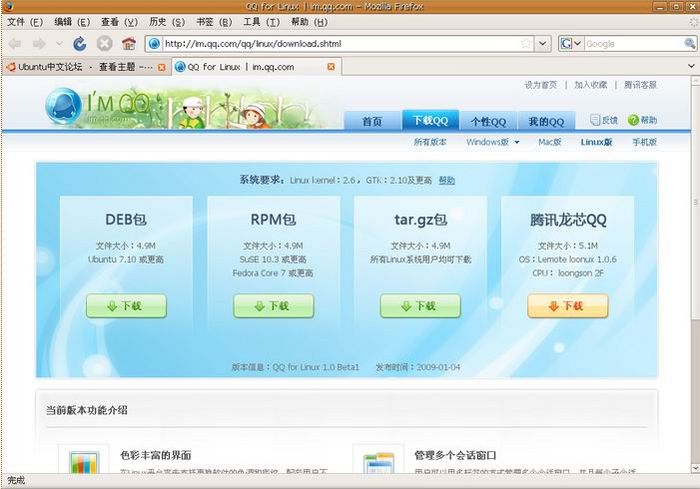Click the 腾讯客服 link

tap(640, 85)
